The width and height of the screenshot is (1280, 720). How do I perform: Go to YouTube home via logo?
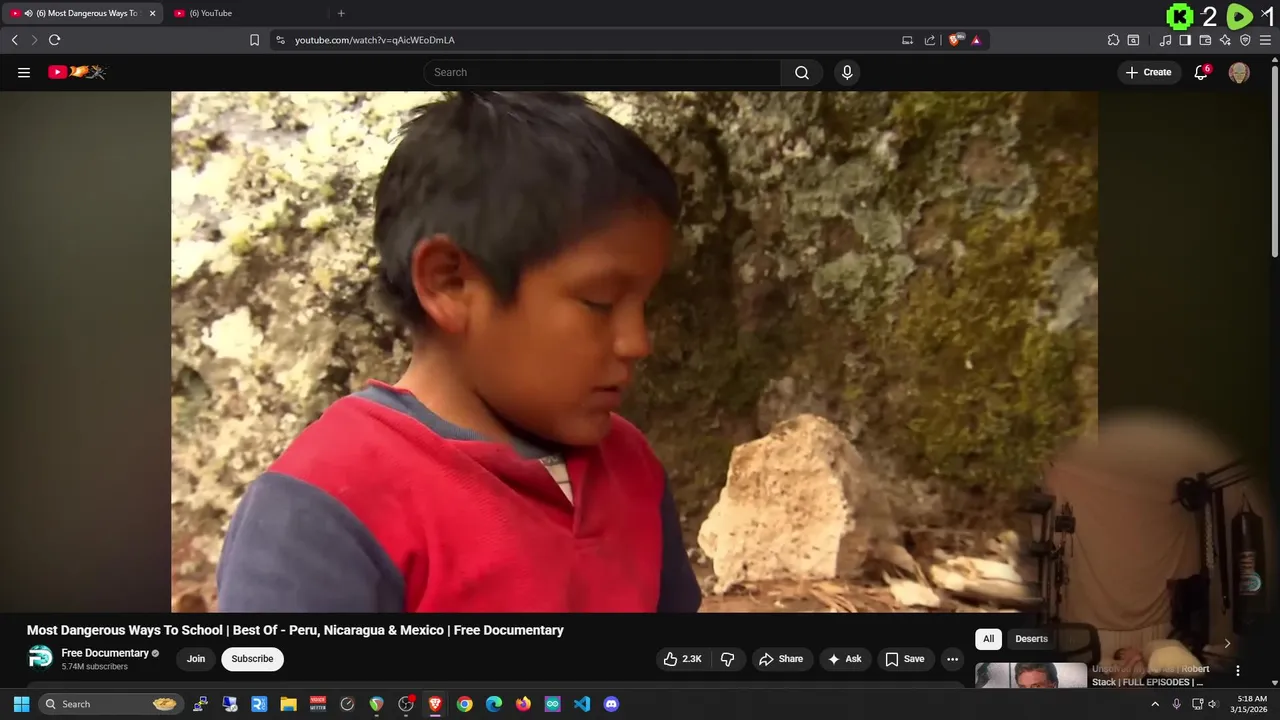(77, 72)
